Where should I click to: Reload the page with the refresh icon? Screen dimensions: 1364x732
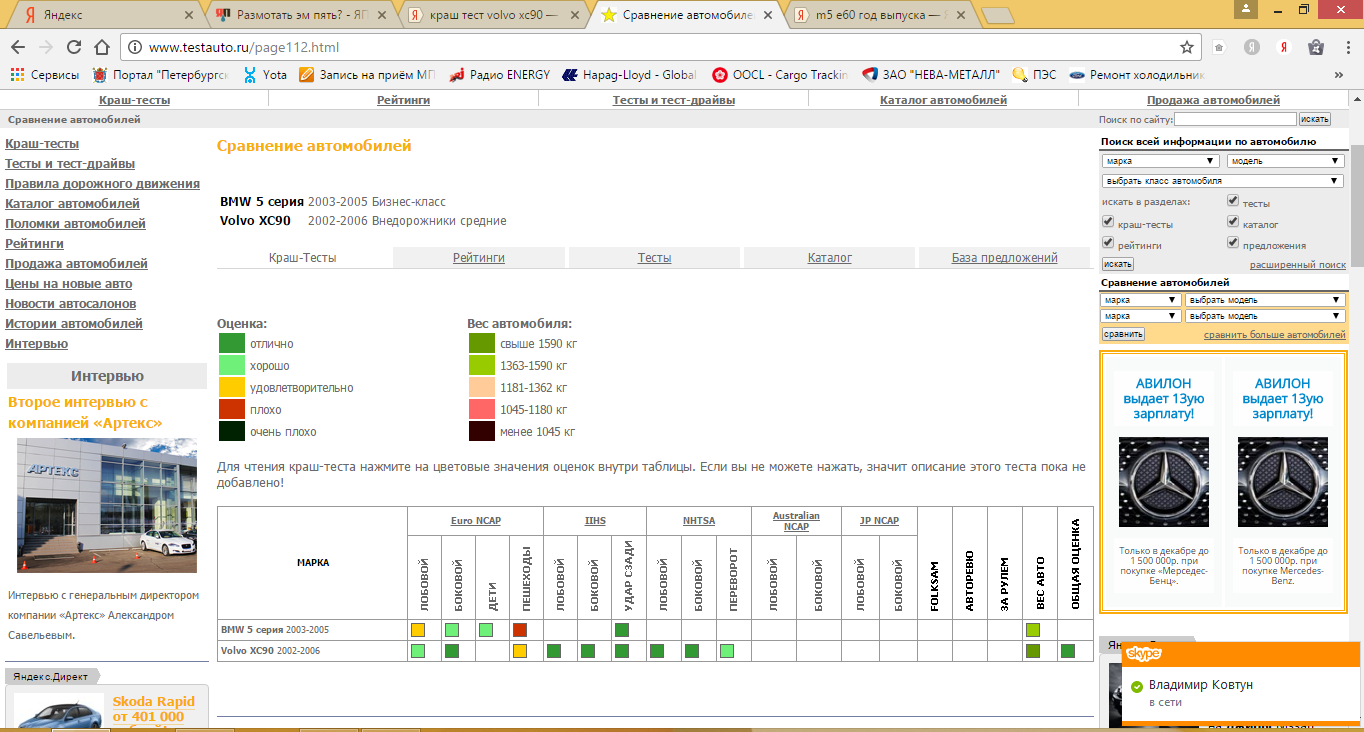(x=74, y=47)
